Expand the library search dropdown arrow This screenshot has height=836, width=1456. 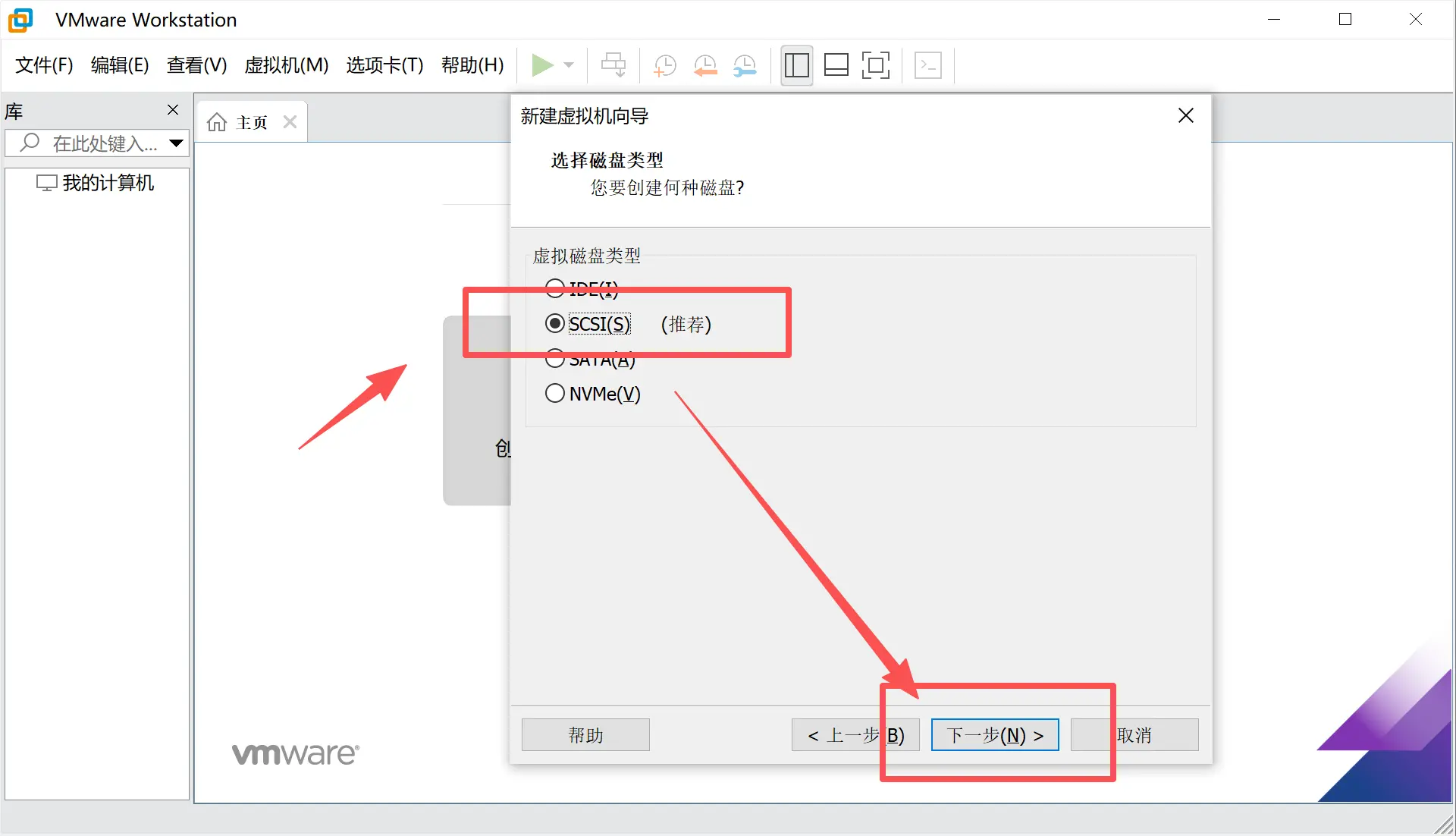(x=177, y=143)
